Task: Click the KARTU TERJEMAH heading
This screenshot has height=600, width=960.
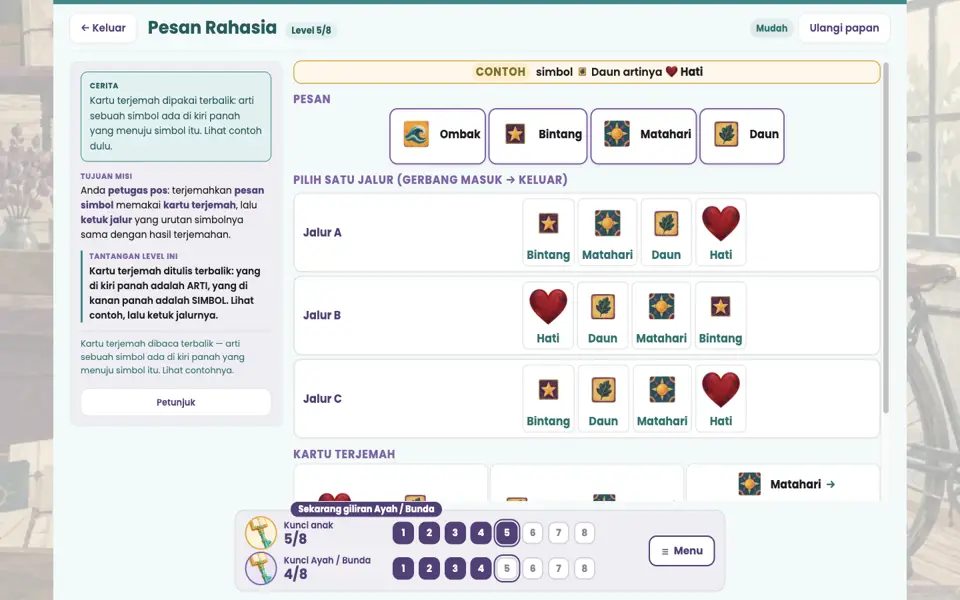Action: [344, 454]
